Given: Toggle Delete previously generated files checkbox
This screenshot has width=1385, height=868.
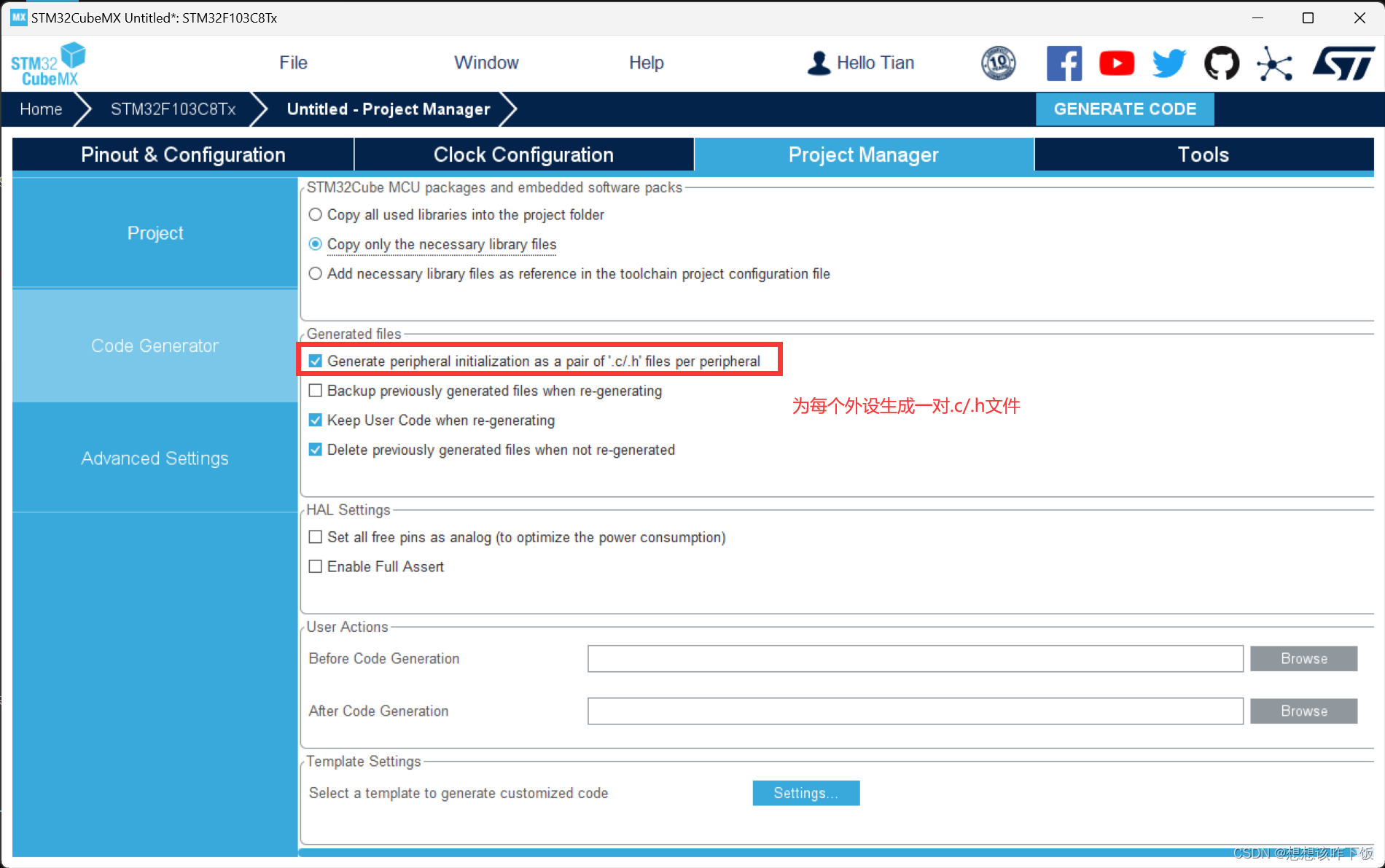Looking at the screenshot, I should pyautogui.click(x=315, y=449).
